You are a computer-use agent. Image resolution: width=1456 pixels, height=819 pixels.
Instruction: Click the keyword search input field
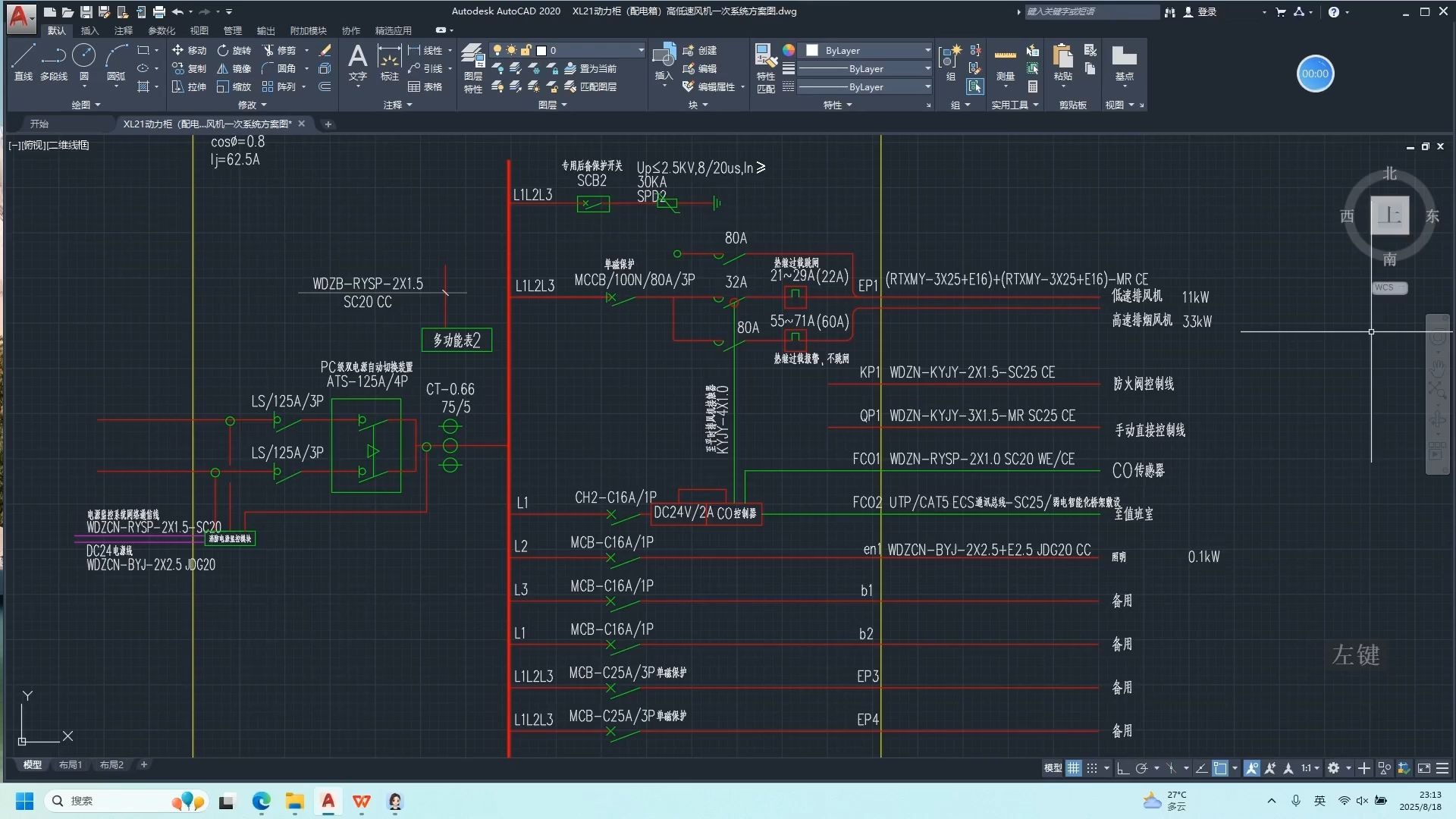point(1091,11)
